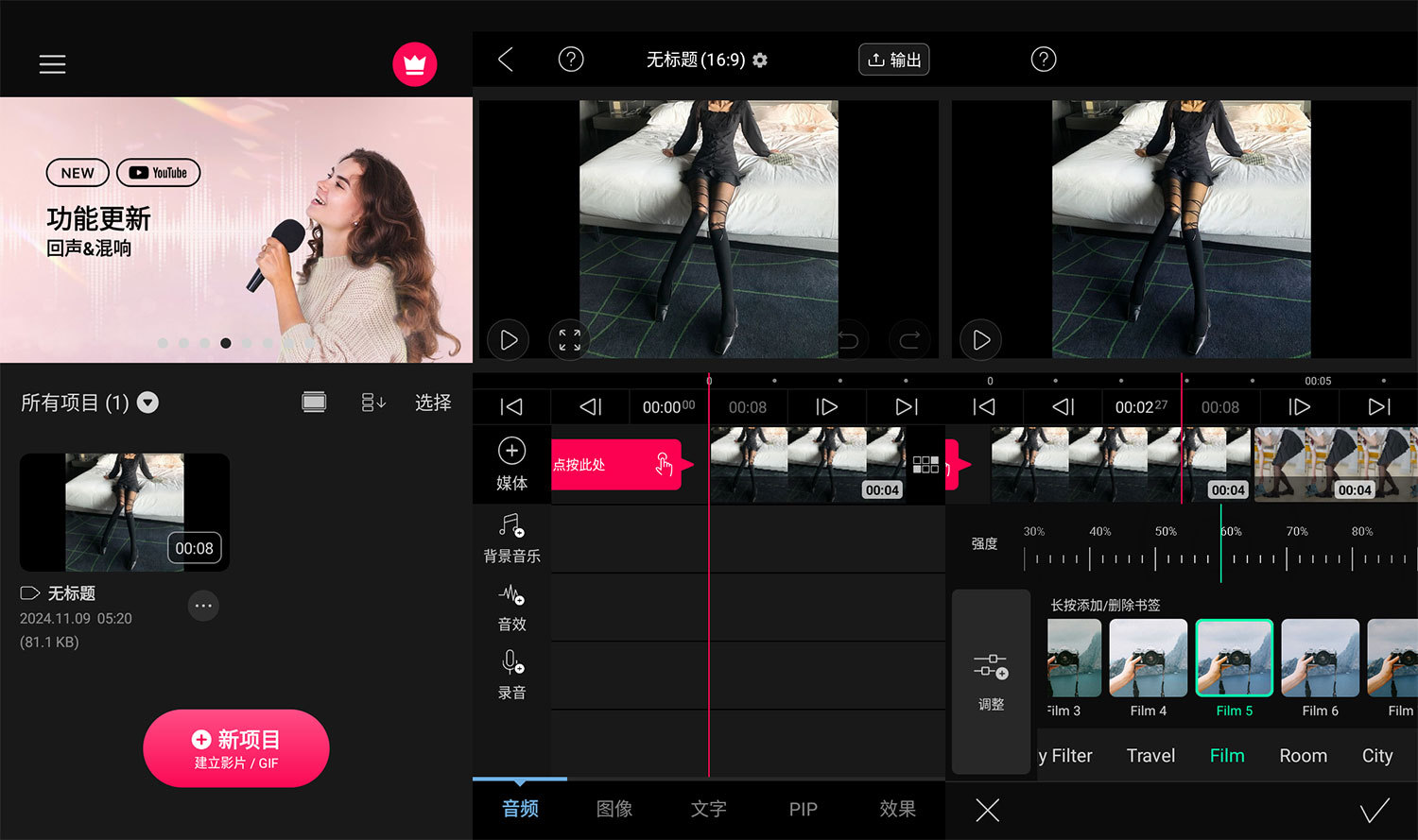The height and width of the screenshot is (840, 1418).
Task: Expand the 所有项目 projects dropdown
Action: pyautogui.click(x=147, y=403)
